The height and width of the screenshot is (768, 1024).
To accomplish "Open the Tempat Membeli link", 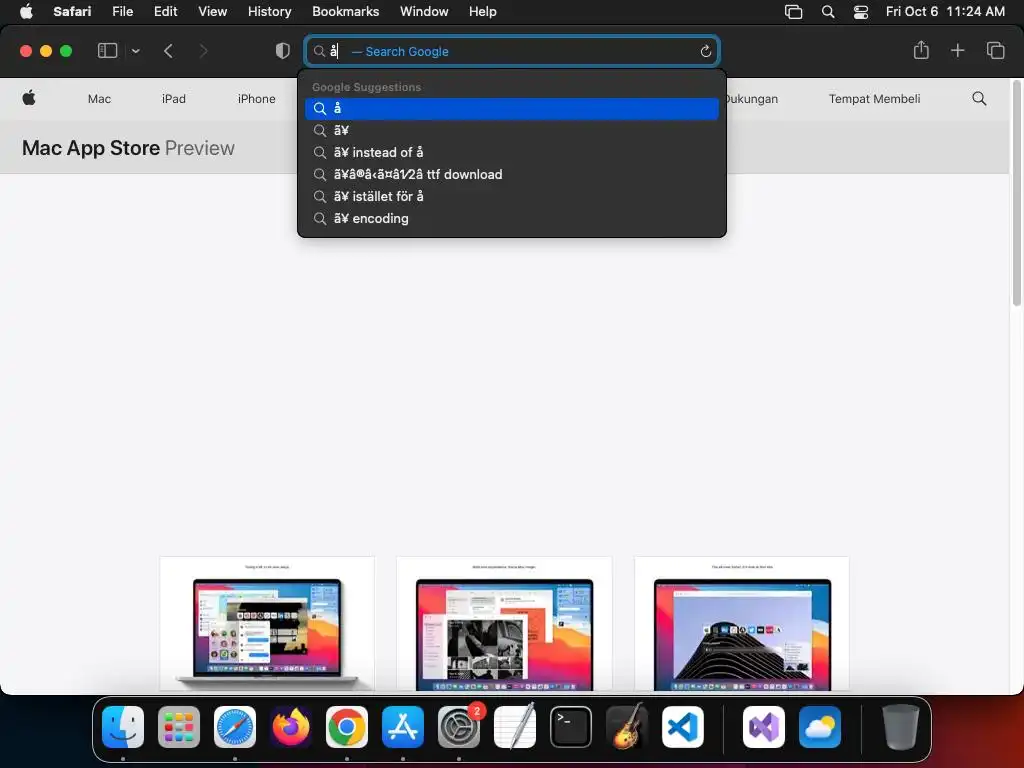I will pos(874,99).
